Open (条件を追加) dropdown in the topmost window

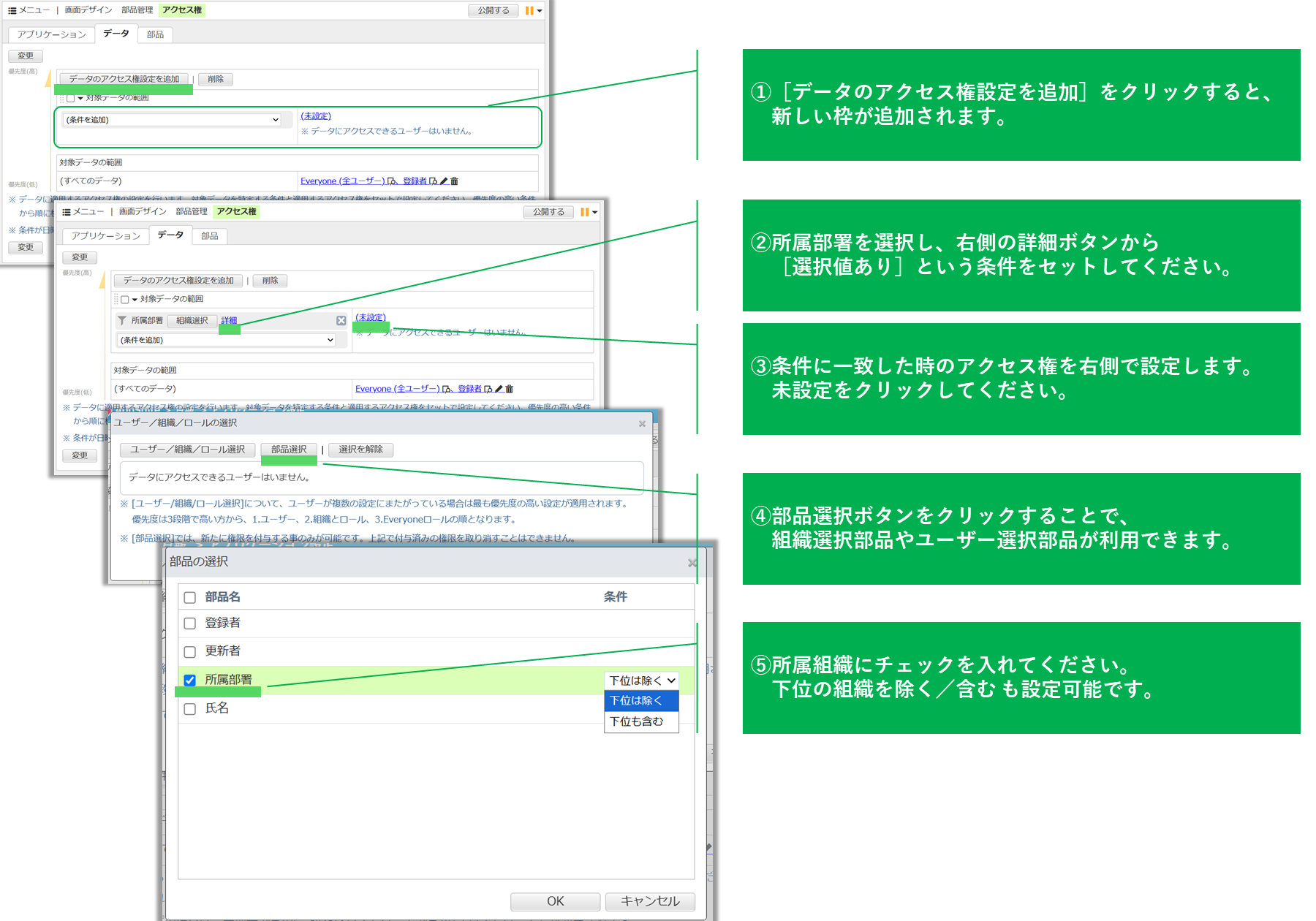click(x=173, y=120)
